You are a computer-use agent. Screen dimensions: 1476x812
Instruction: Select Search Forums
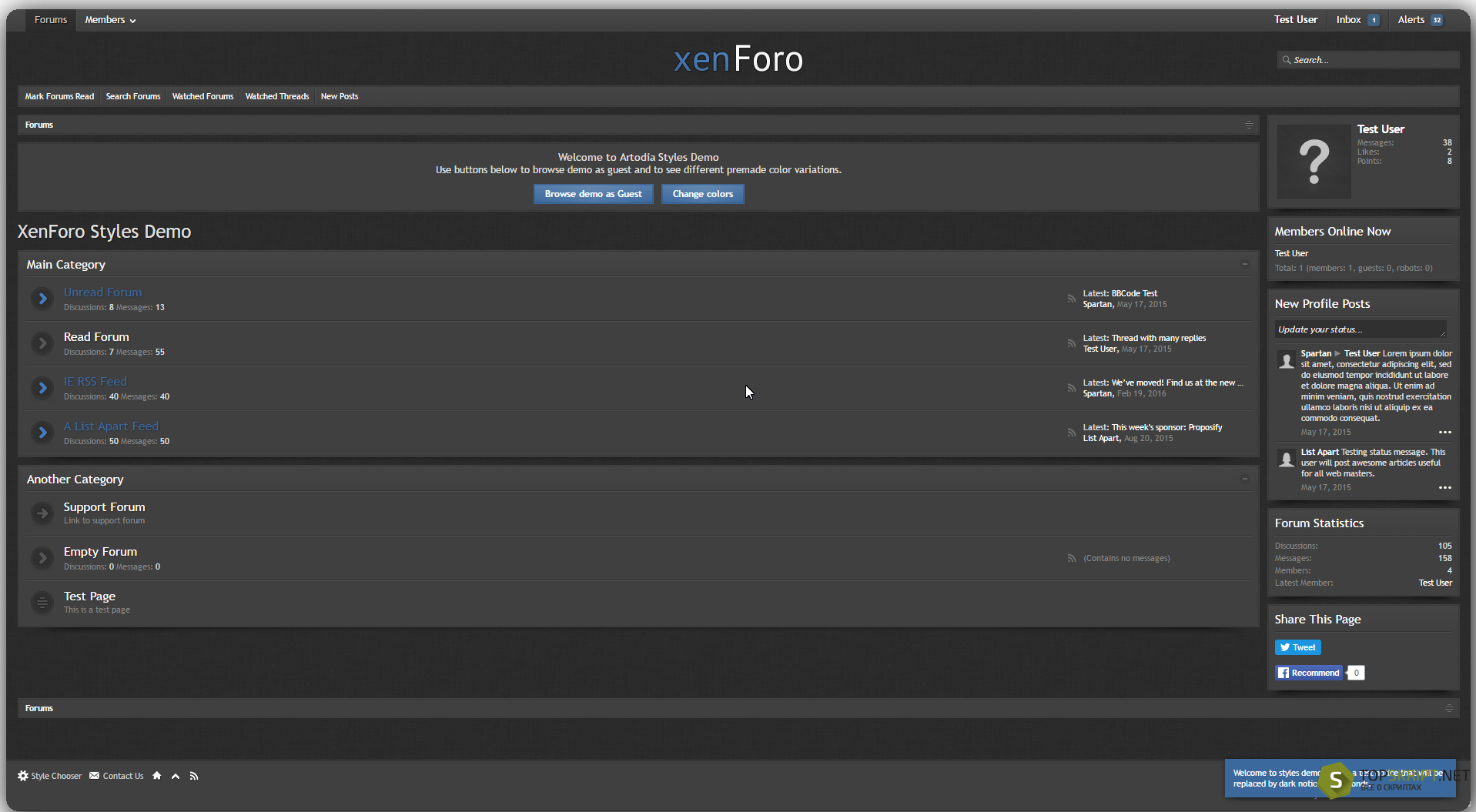pos(133,96)
